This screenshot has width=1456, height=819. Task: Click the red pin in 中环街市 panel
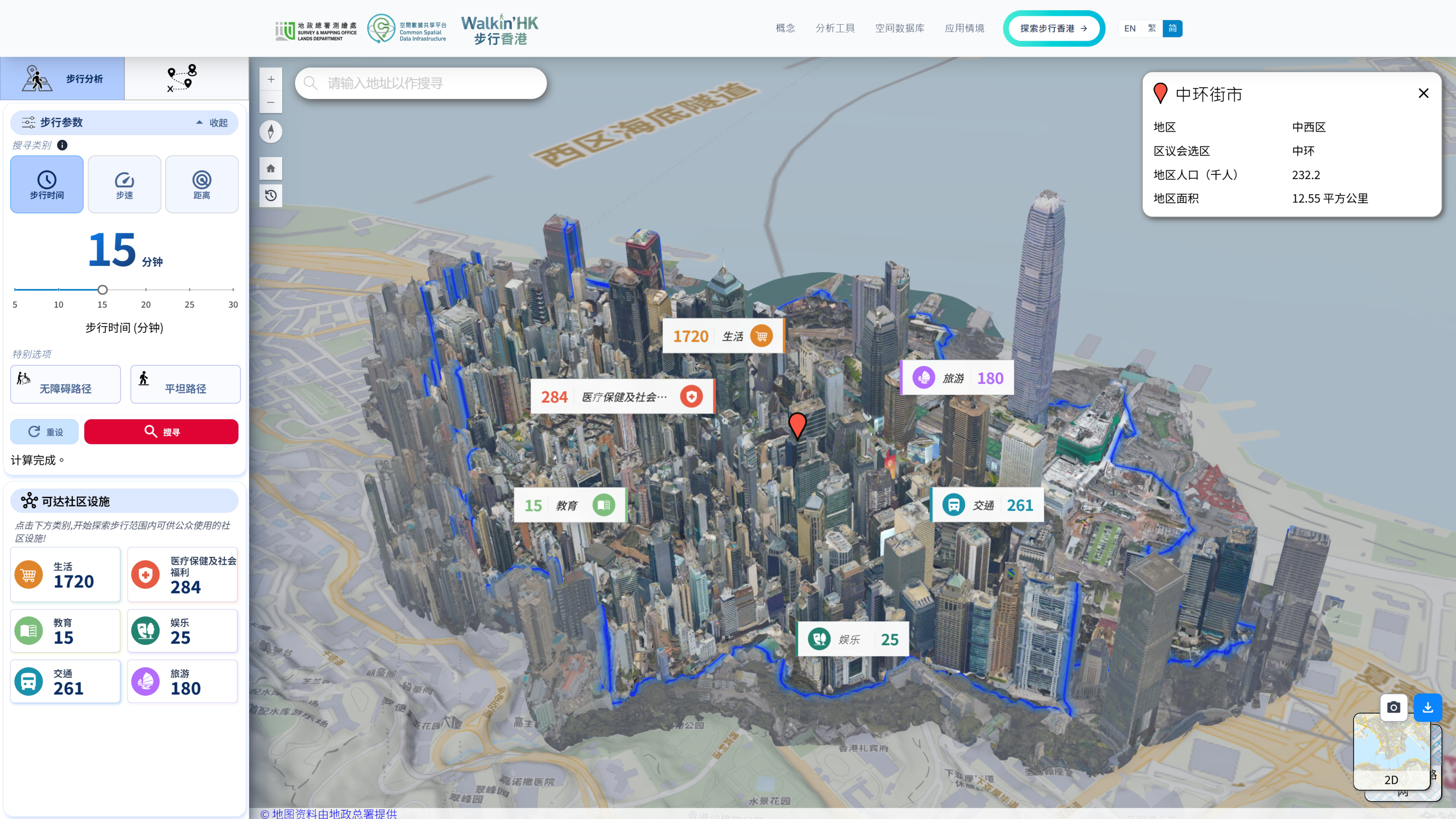tap(1161, 93)
